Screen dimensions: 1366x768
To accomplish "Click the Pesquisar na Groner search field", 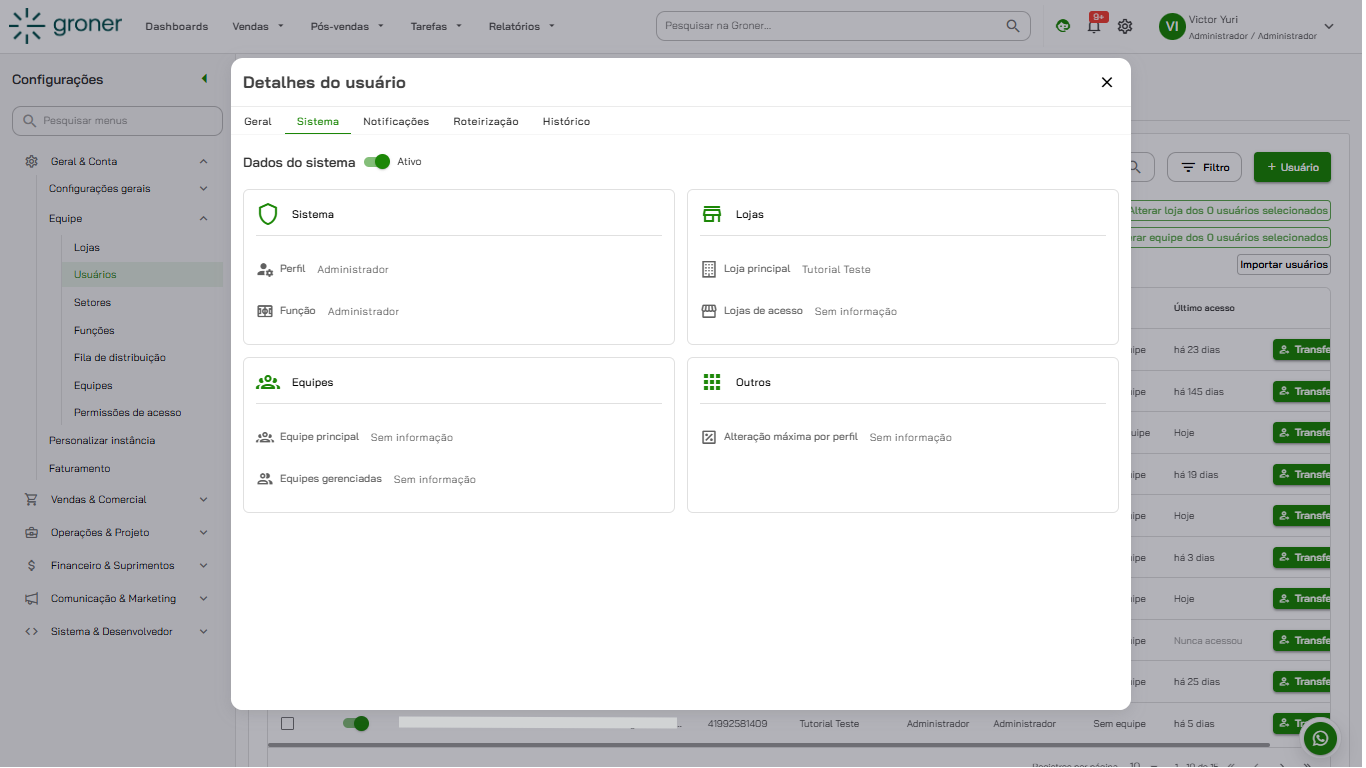I will click(843, 26).
